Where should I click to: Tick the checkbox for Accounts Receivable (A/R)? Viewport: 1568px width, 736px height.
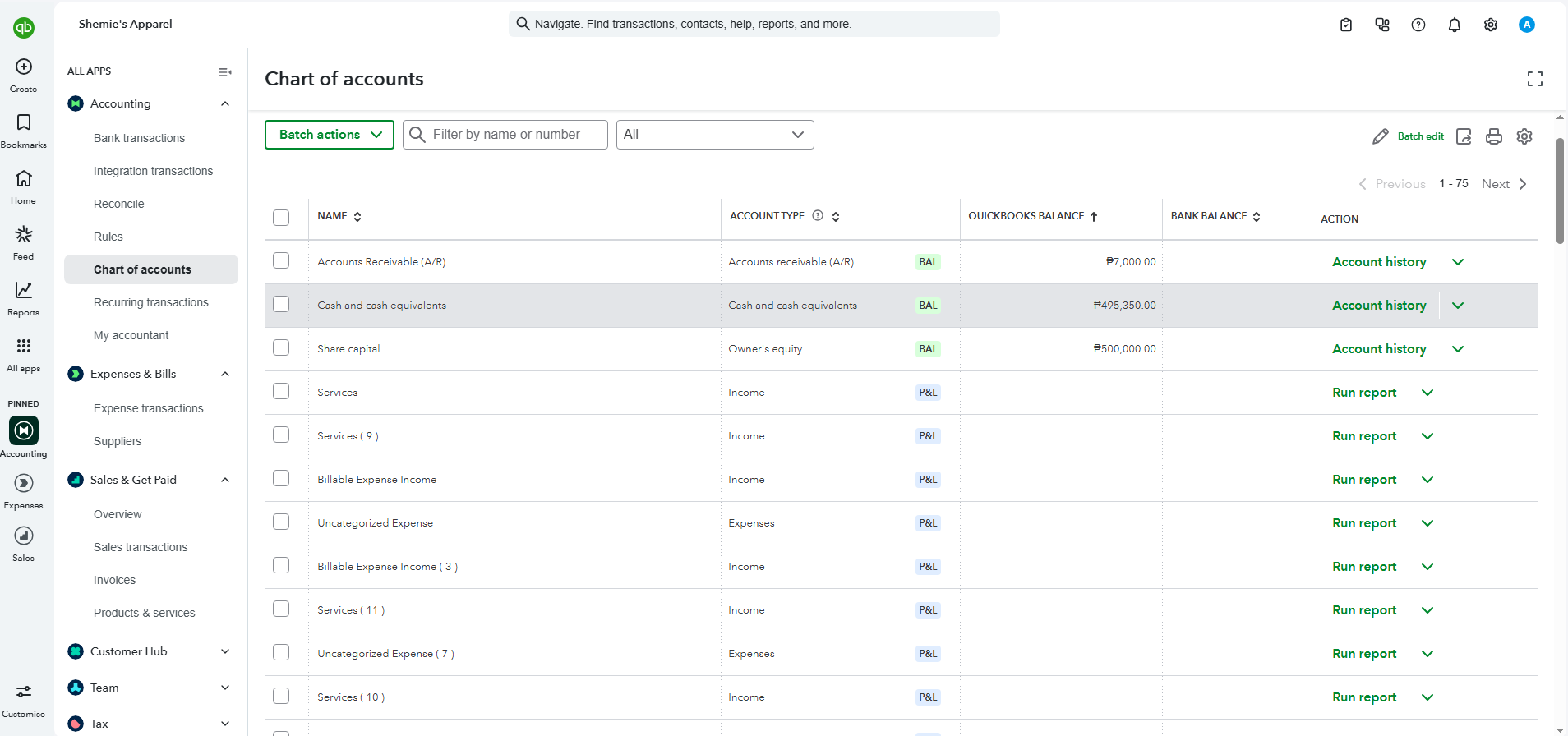click(x=281, y=261)
